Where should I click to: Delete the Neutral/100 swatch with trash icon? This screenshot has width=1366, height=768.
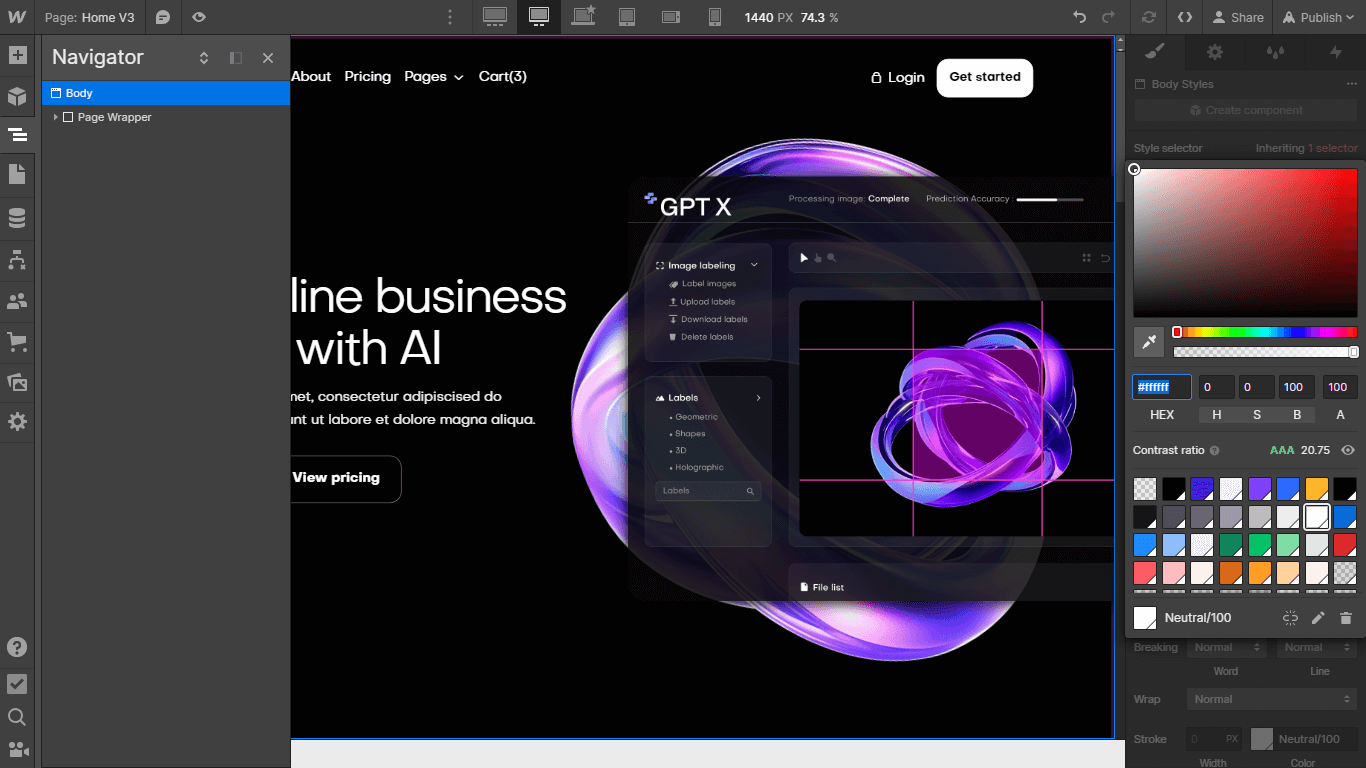[1346, 618]
